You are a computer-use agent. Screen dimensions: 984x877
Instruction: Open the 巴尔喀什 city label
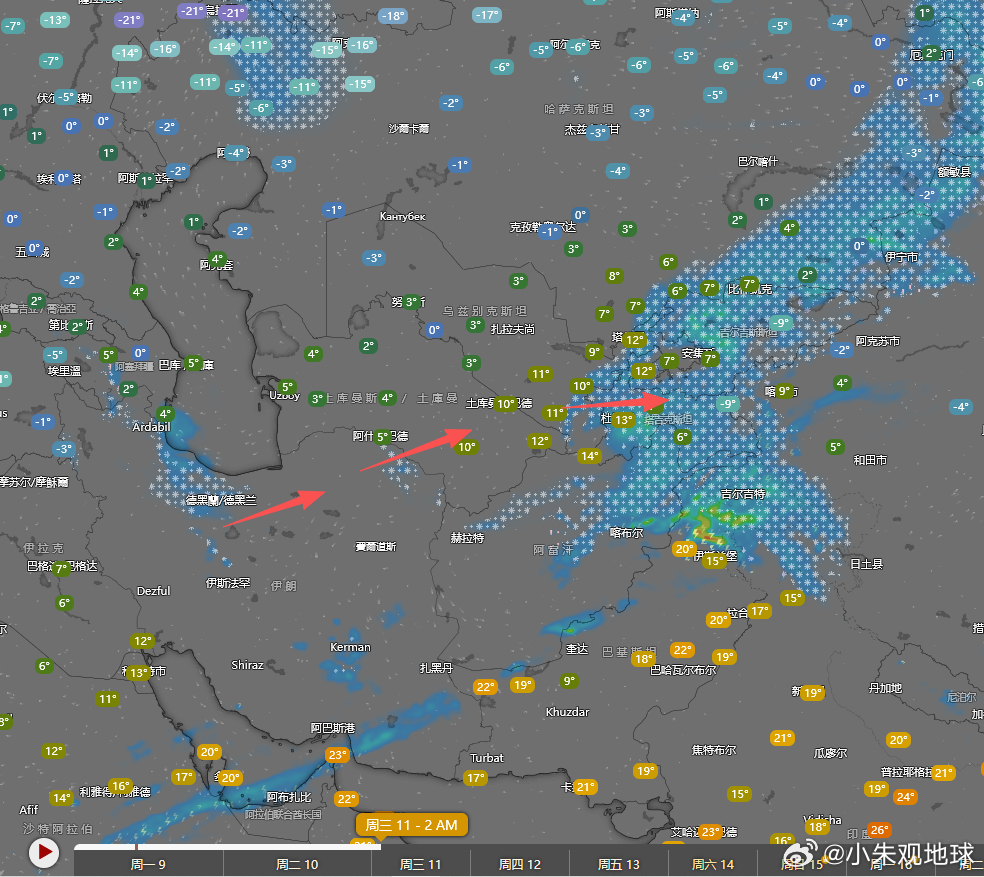click(757, 161)
